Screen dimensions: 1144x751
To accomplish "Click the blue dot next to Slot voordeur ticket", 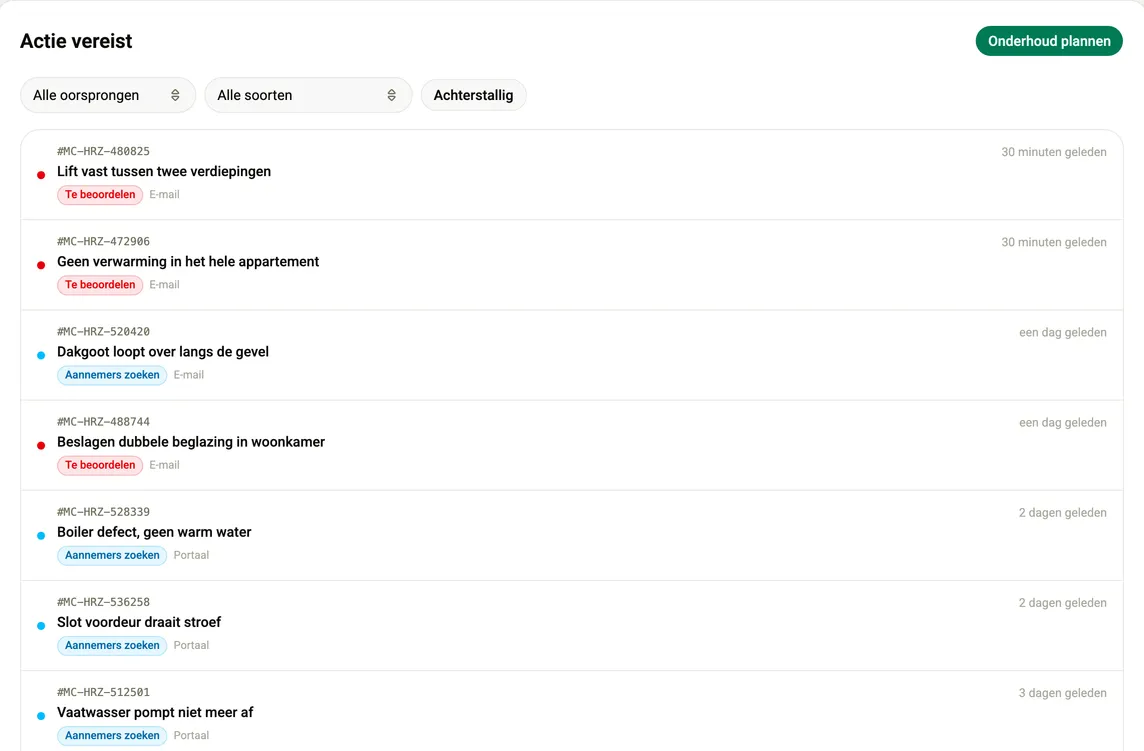I will (41, 625).
